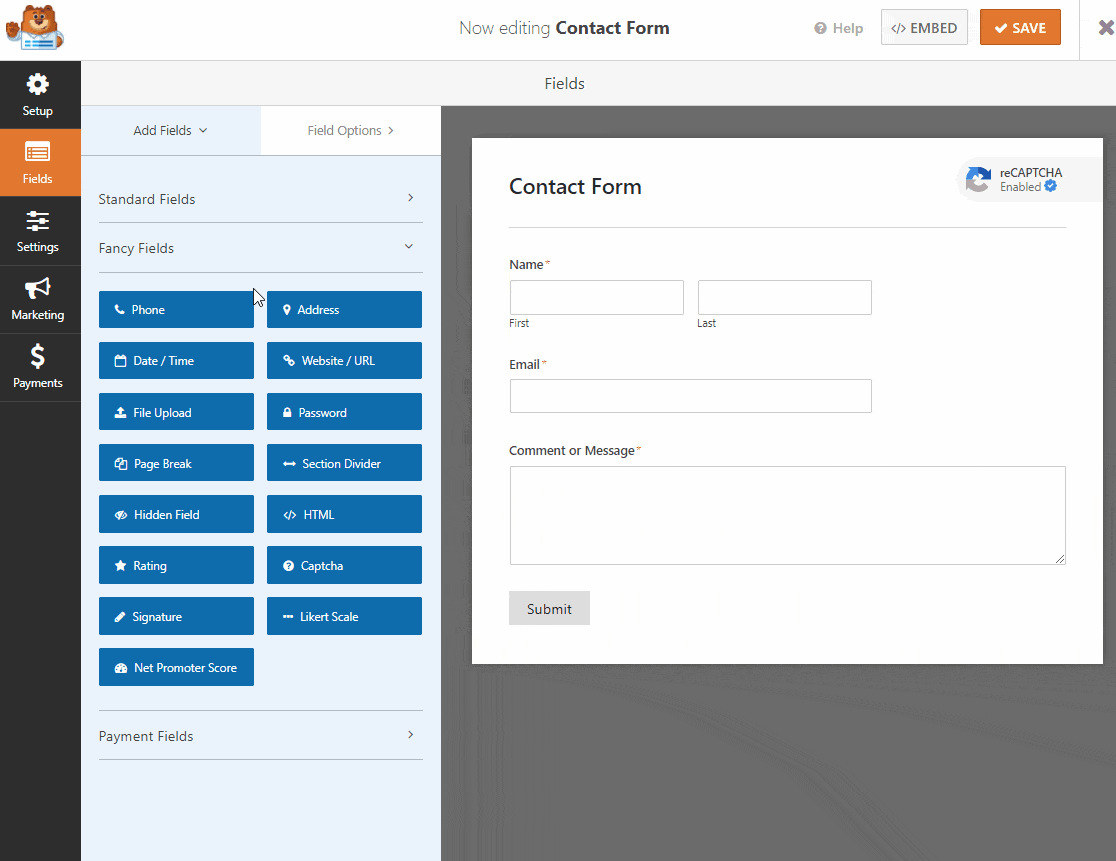1116x861 pixels.
Task: Expand the Payment Fields section
Action: point(260,735)
